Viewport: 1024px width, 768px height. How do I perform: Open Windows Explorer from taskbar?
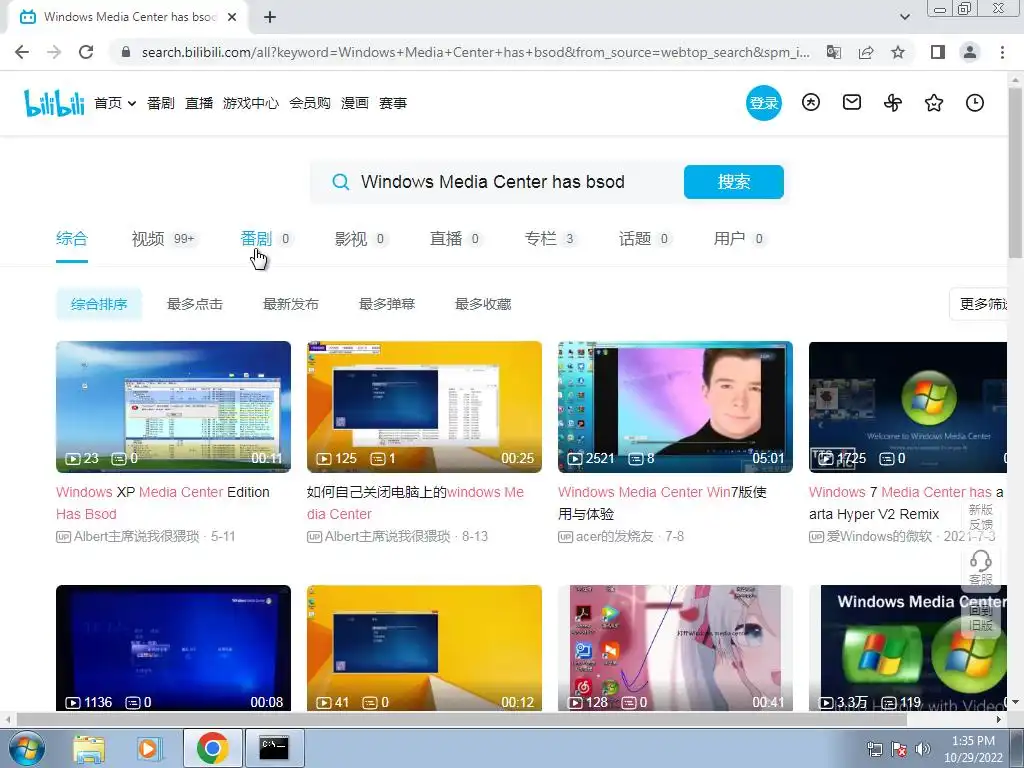pyautogui.click(x=89, y=749)
